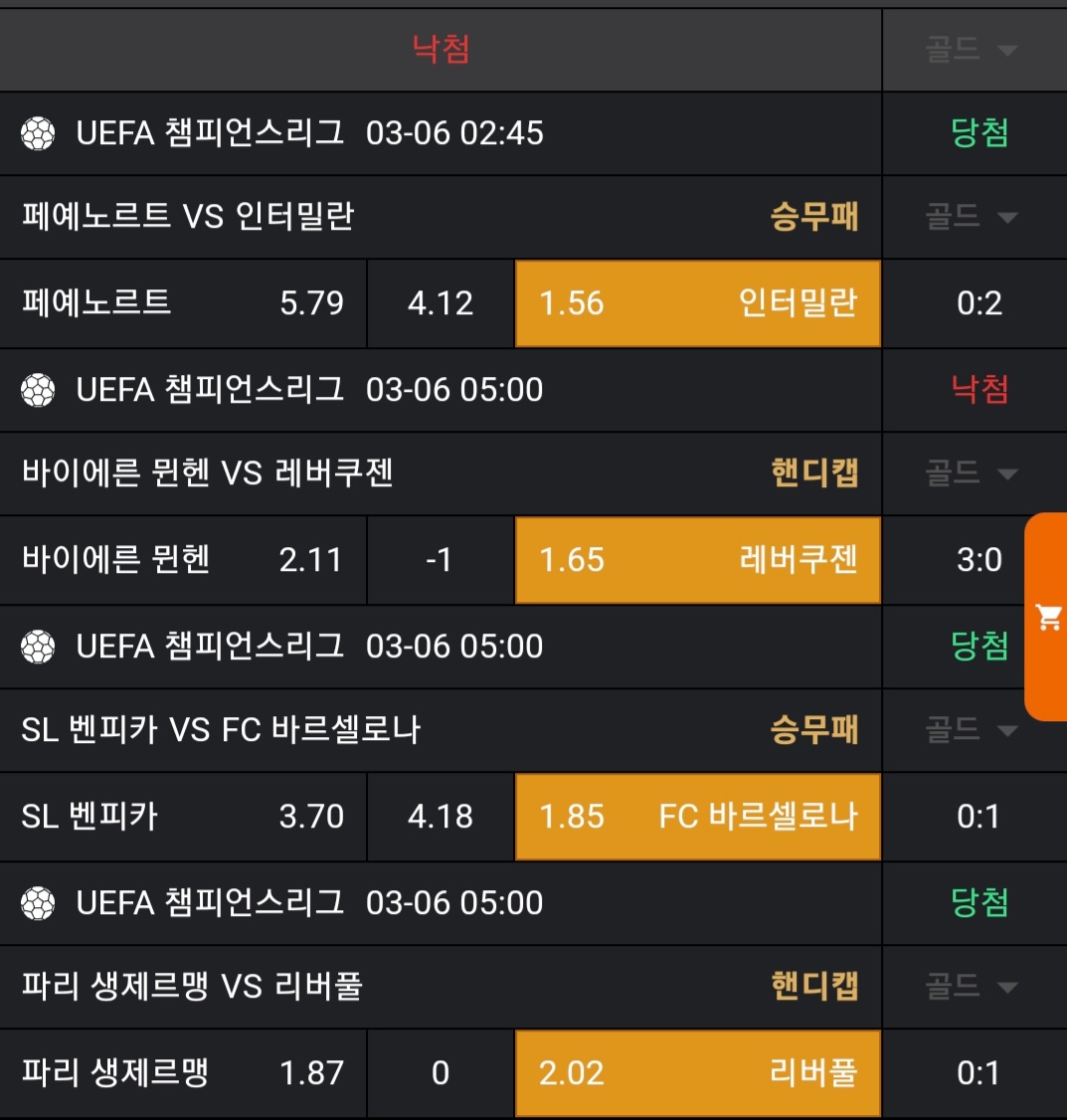The width and height of the screenshot is (1067, 1120).
Task: Choose the 파리 생제르맹 1.87 odds
Action: coord(183,1073)
